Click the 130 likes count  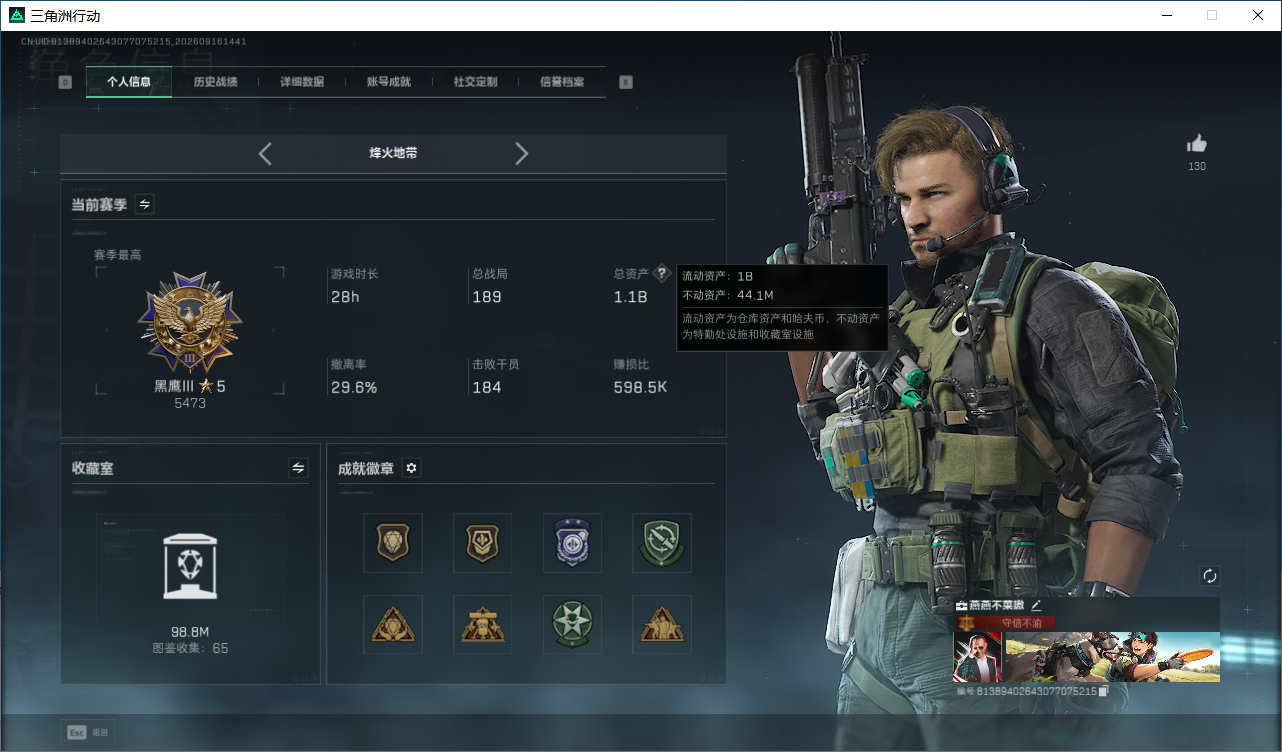coord(1197,166)
